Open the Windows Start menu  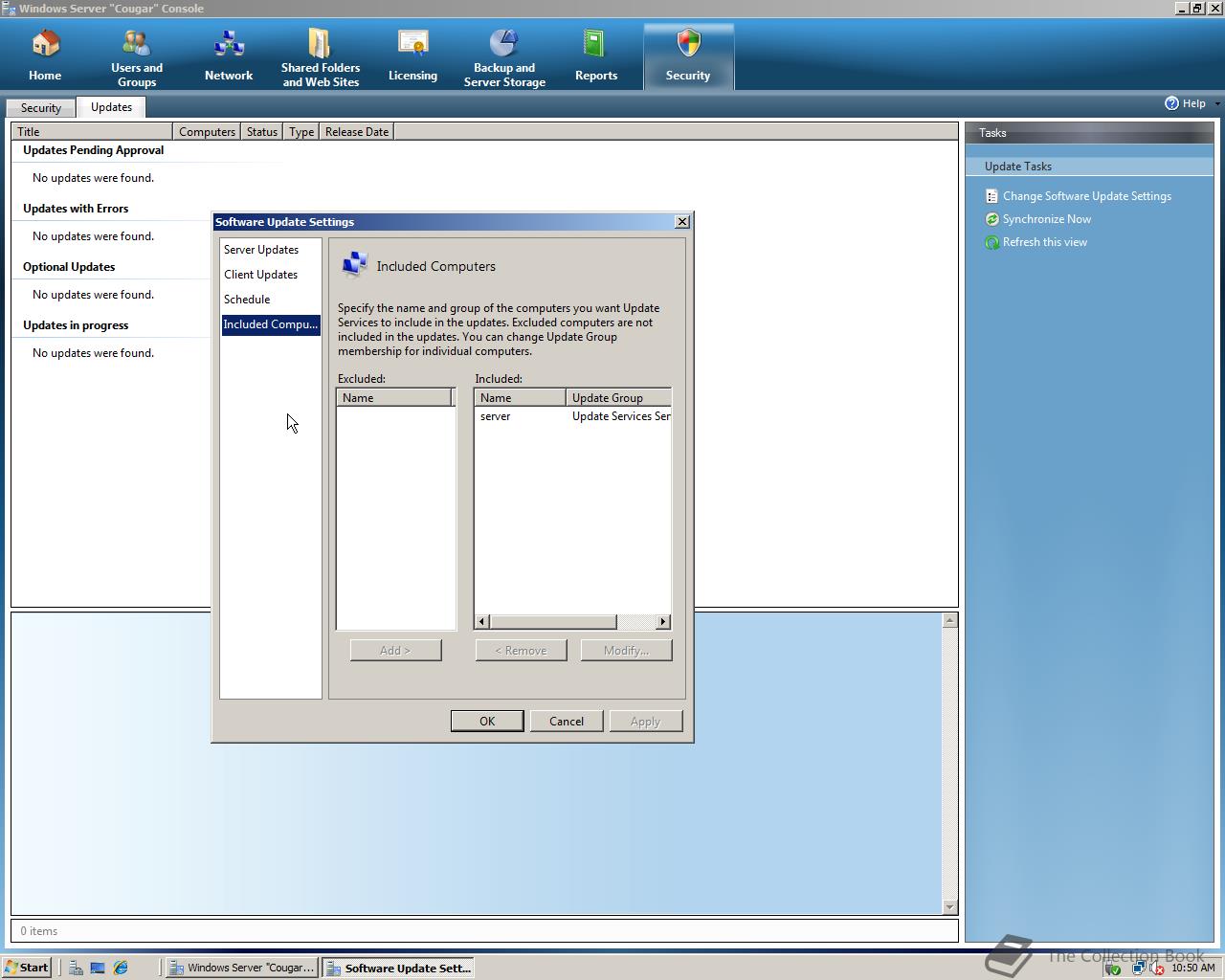26,968
